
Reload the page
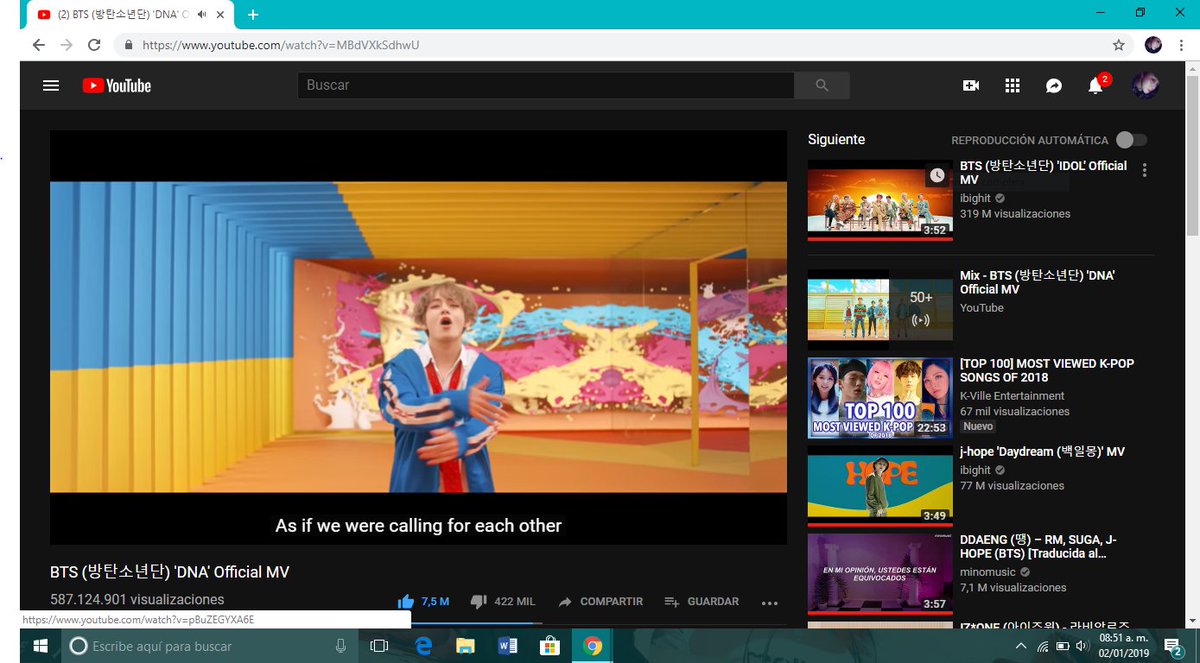click(94, 45)
